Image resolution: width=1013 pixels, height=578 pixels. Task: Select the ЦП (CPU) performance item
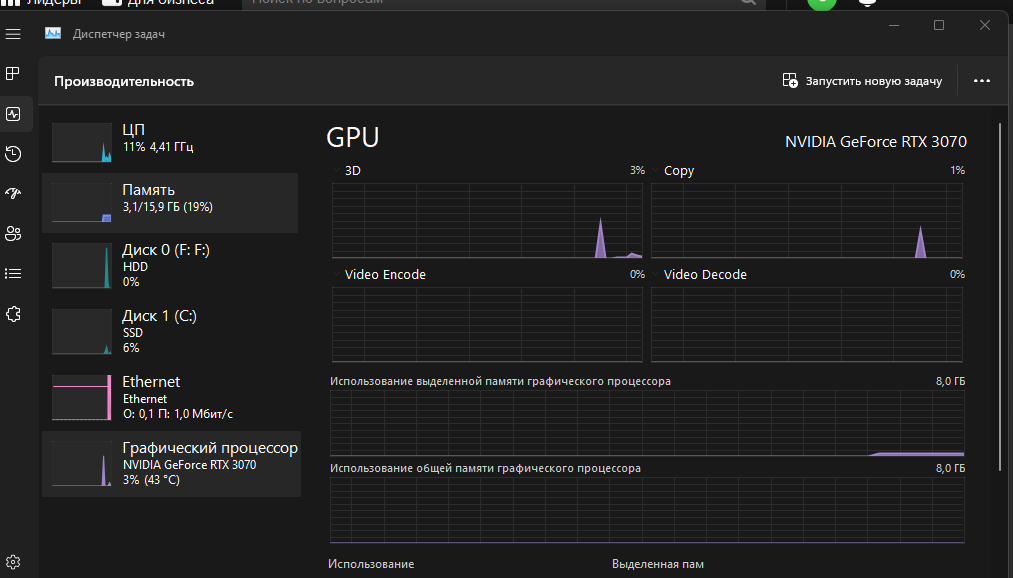click(x=170, y=142)
